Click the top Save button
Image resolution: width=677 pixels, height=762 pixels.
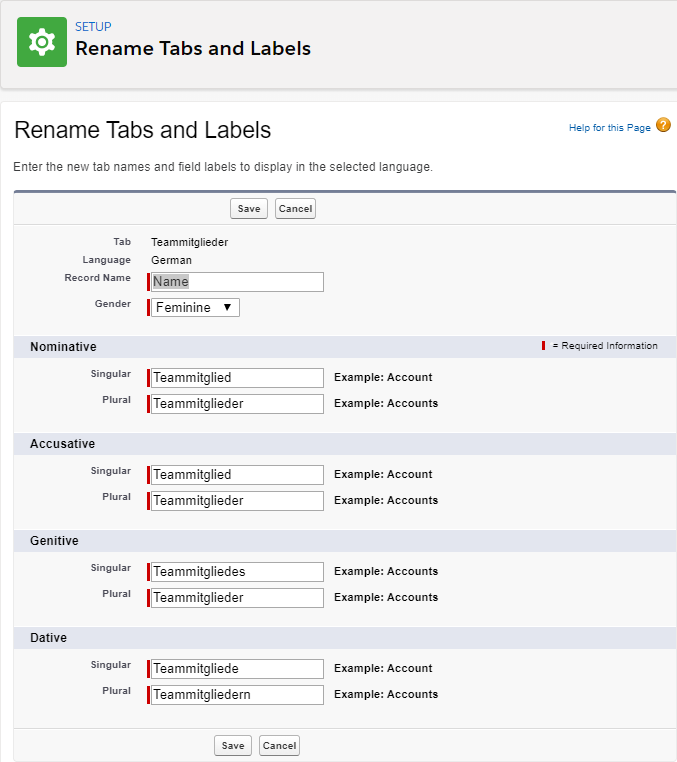[249, 209]
